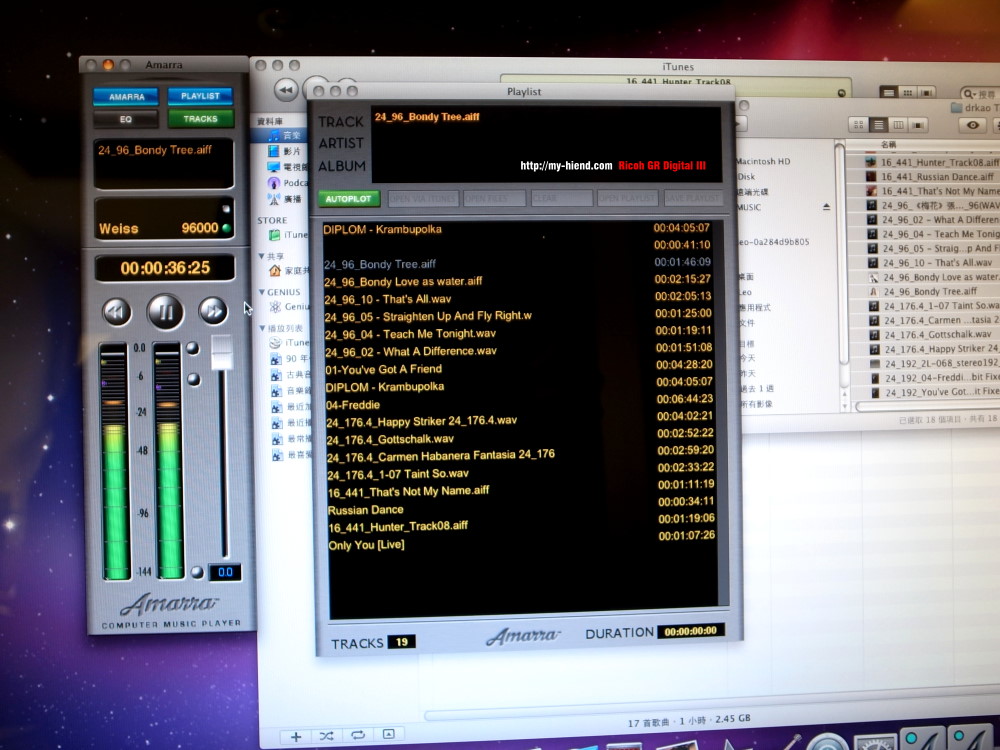Click the Finder file list horizontal scrollbar
The height and width of the screenshot is (750, 1000).
[x=927, y=406]
